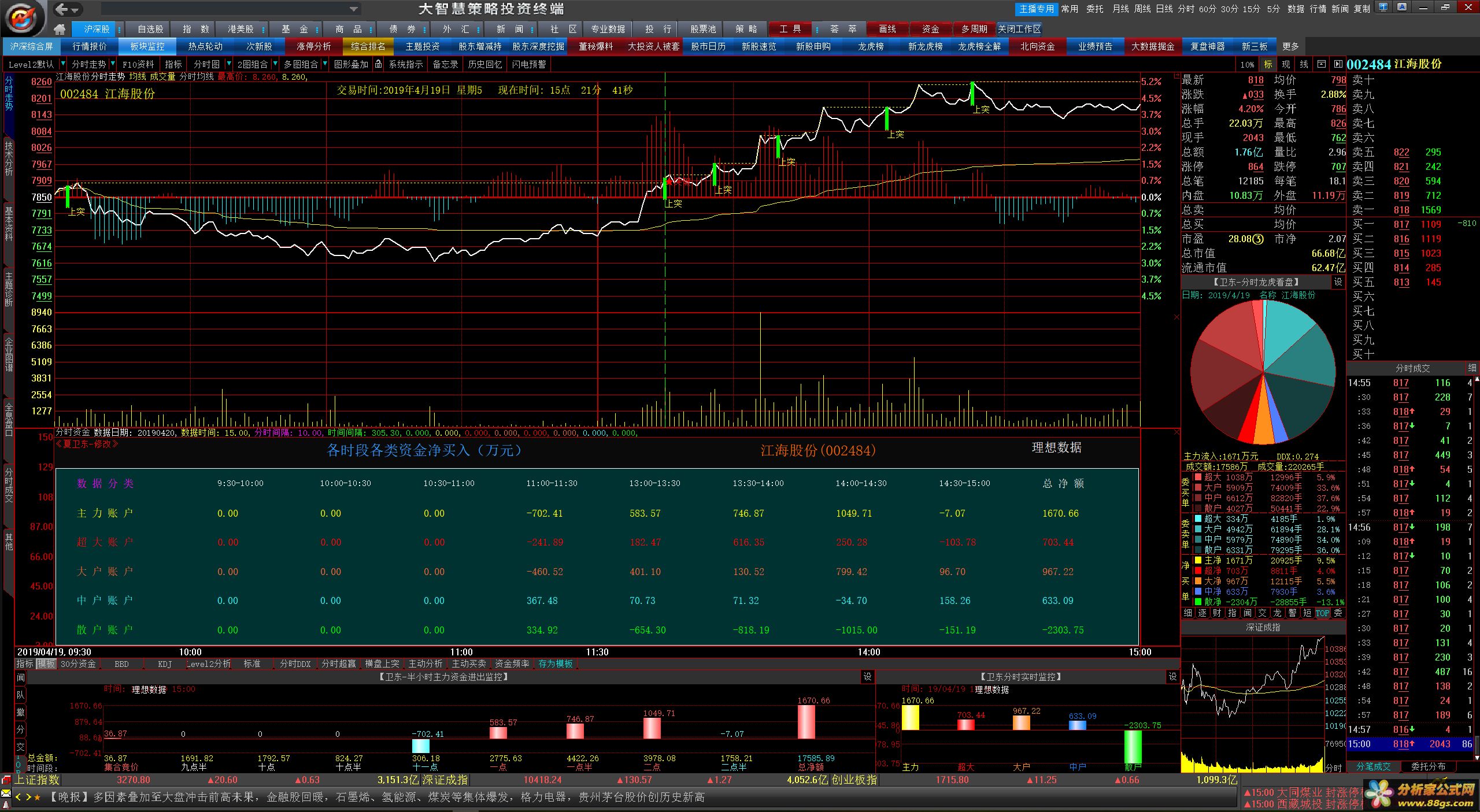
Task: Click the 分 sidebar icon in the lower panel
Action: coord(21,730)
